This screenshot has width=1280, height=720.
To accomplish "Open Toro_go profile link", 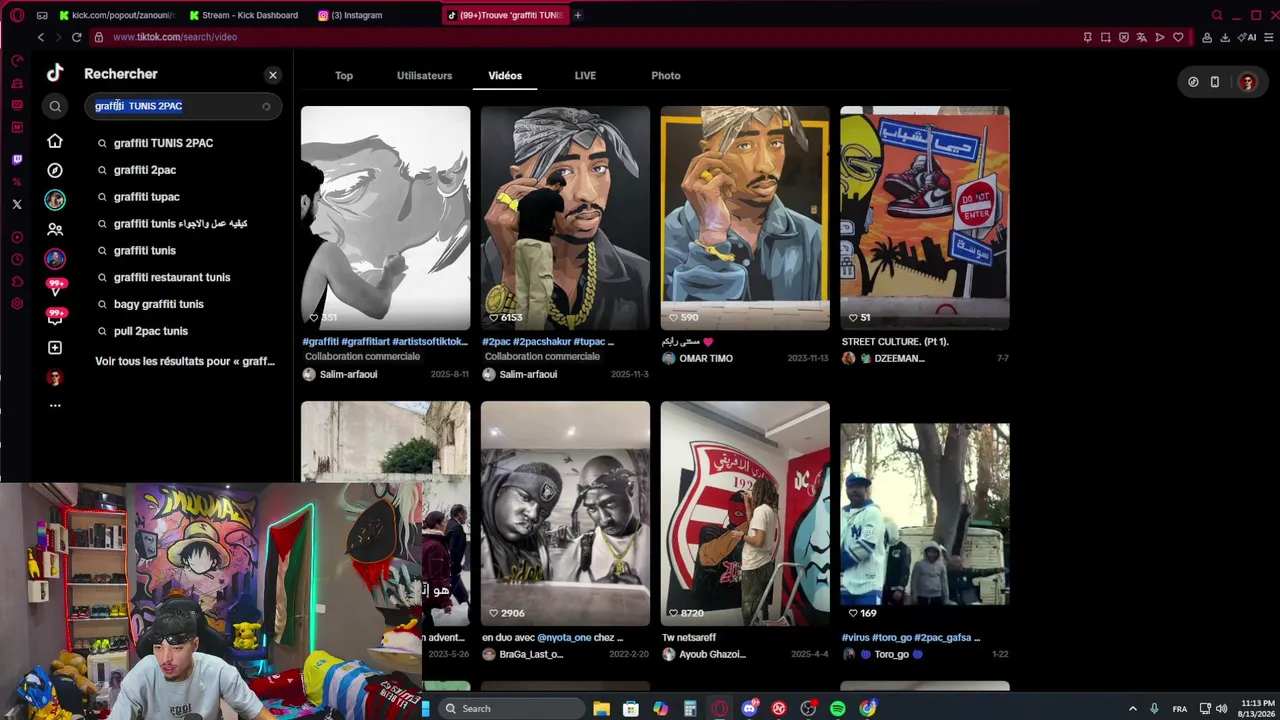I will [891, 655].
